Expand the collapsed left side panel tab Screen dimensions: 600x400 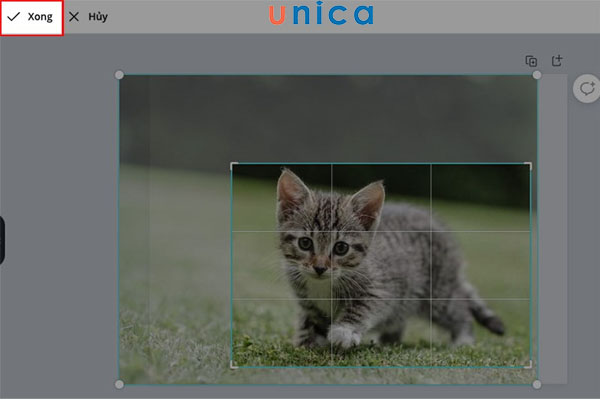pos(2,240)
